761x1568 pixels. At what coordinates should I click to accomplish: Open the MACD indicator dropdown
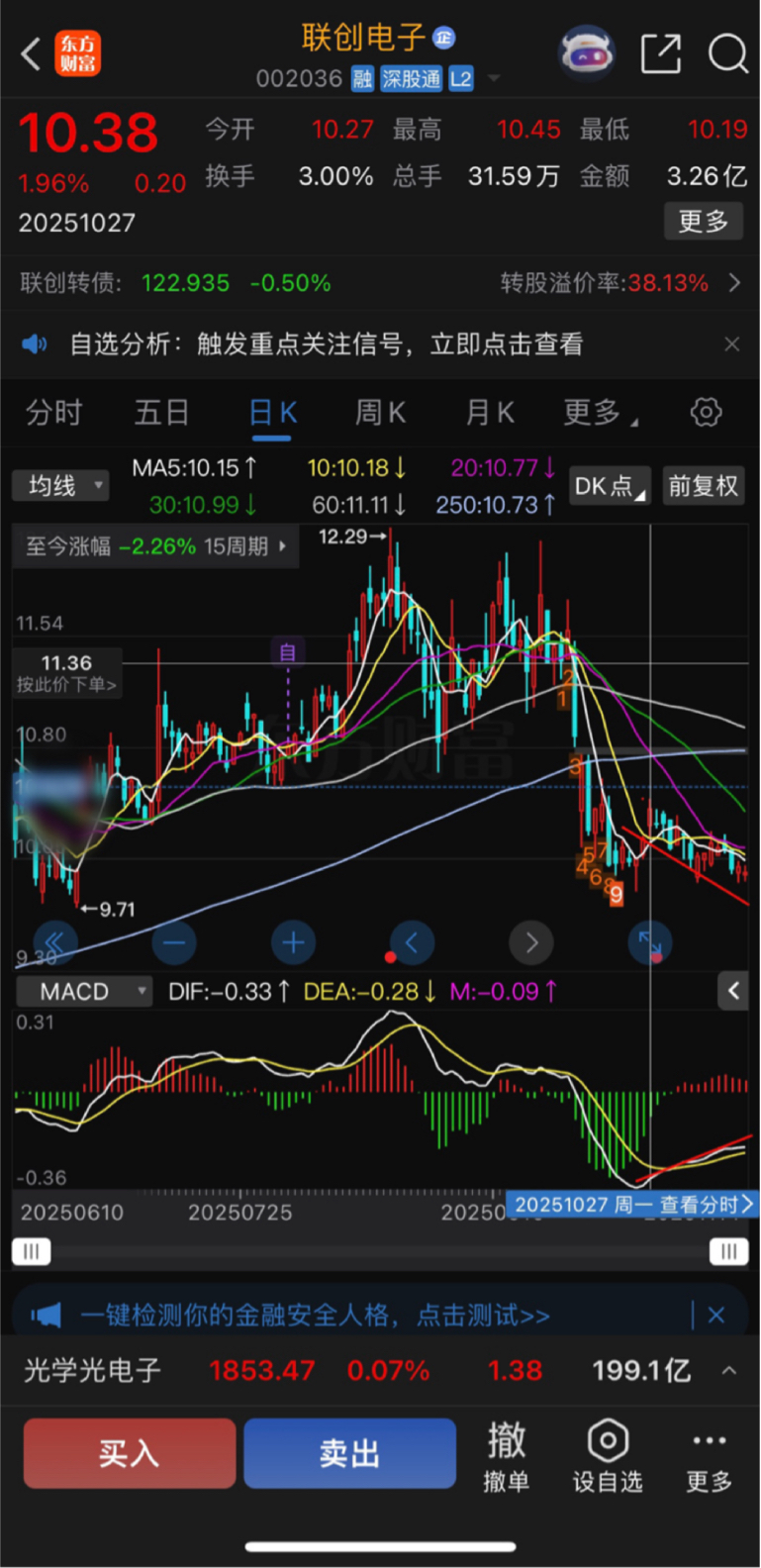click(x=84, y=991)
